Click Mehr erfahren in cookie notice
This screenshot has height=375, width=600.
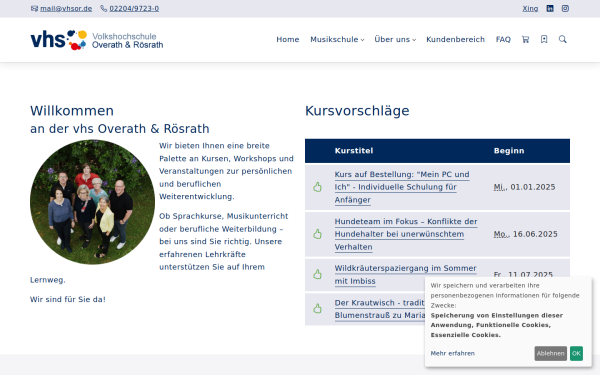(x=453, y=353)
